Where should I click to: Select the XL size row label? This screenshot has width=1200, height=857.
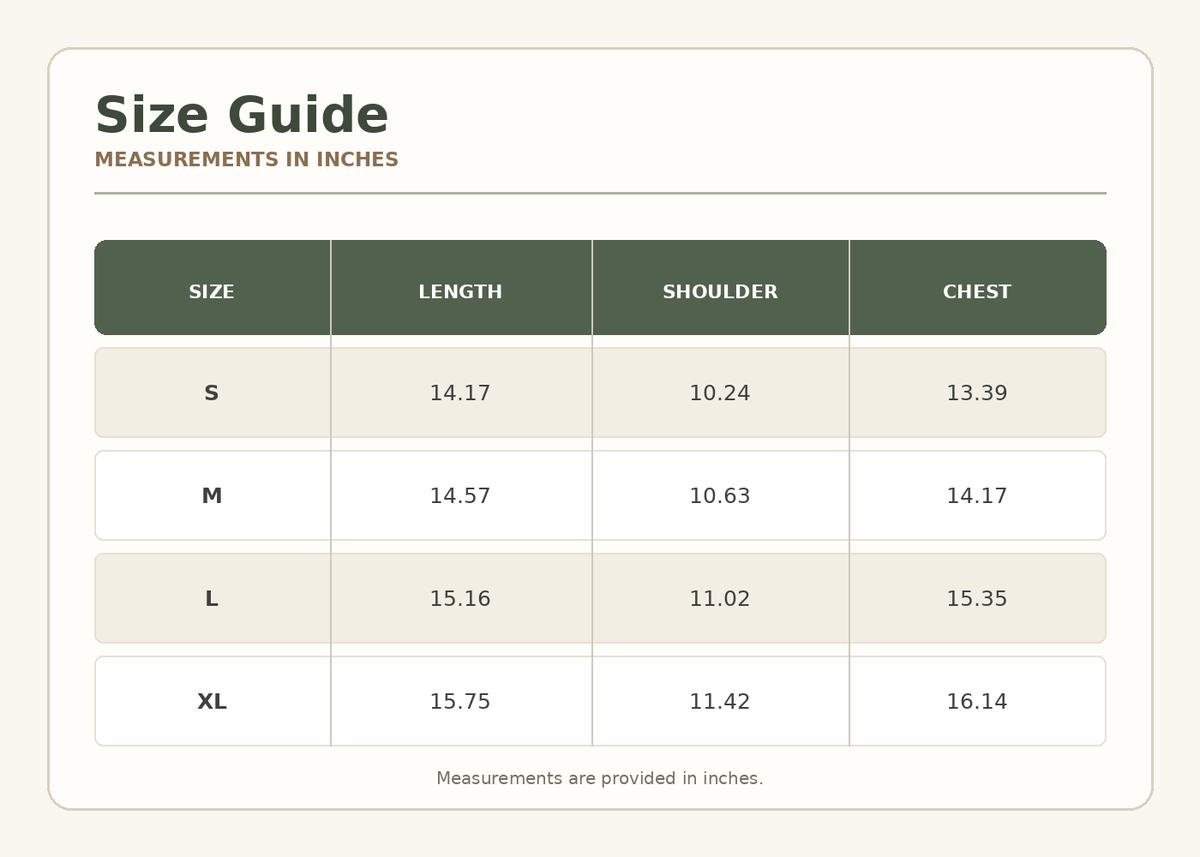pyautogui.click(x=212, y=702)
